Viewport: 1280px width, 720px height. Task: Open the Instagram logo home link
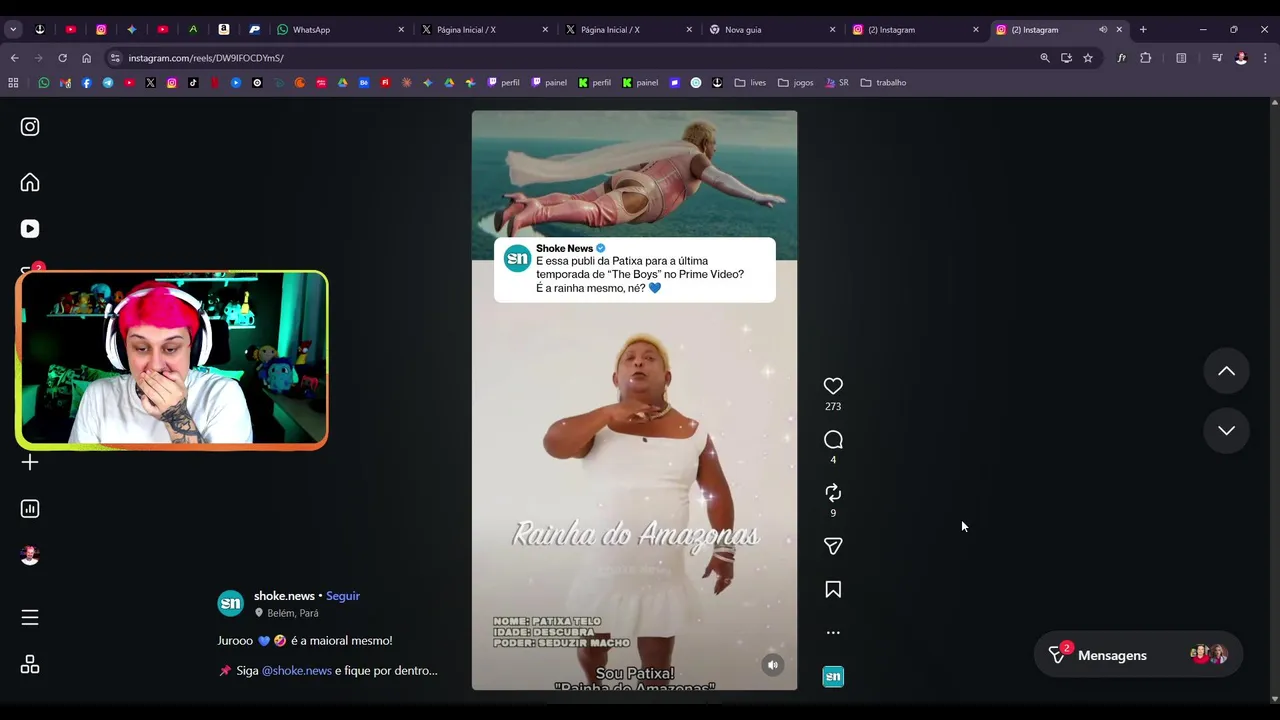30,127
